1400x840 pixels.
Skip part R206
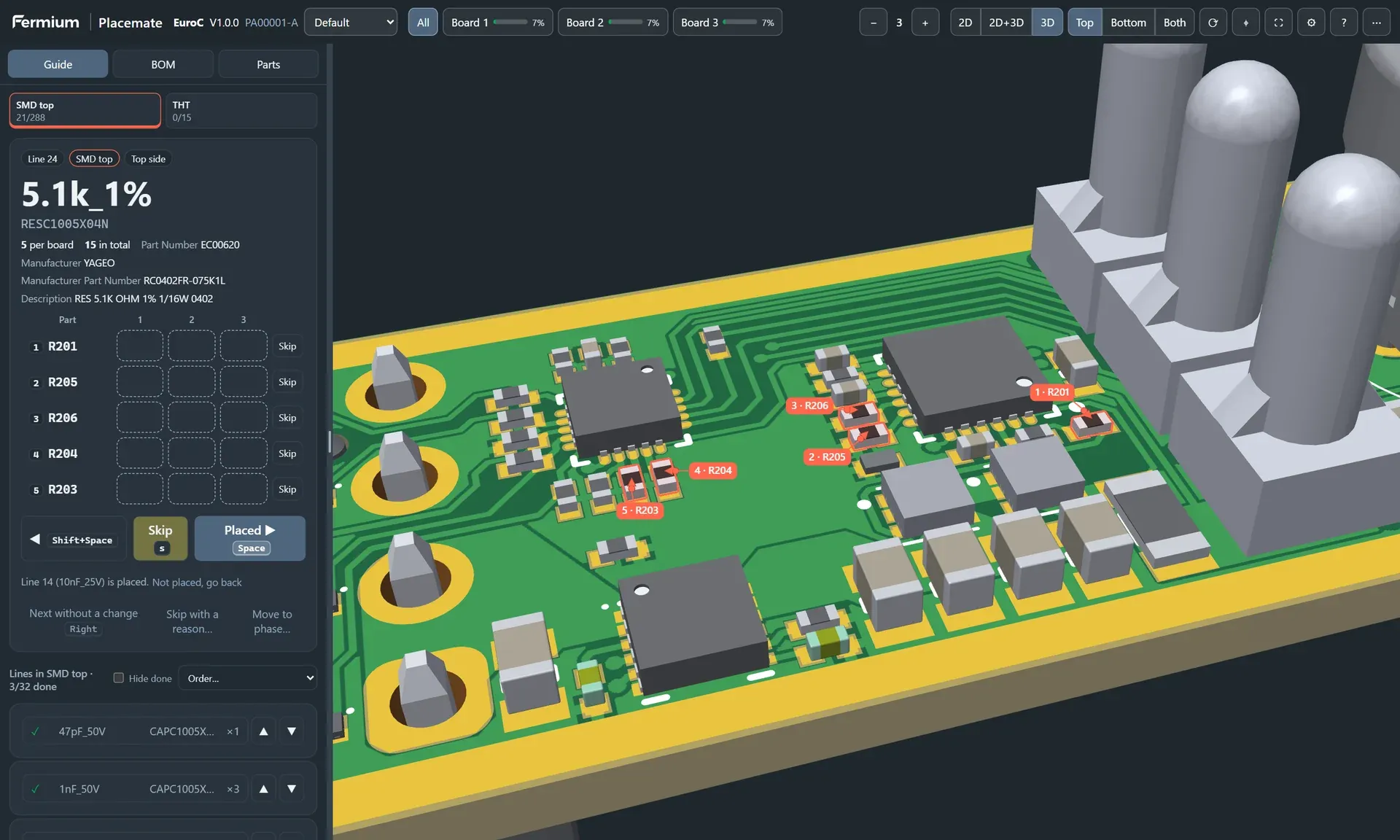pyautogui.click(x=287, y=417)
